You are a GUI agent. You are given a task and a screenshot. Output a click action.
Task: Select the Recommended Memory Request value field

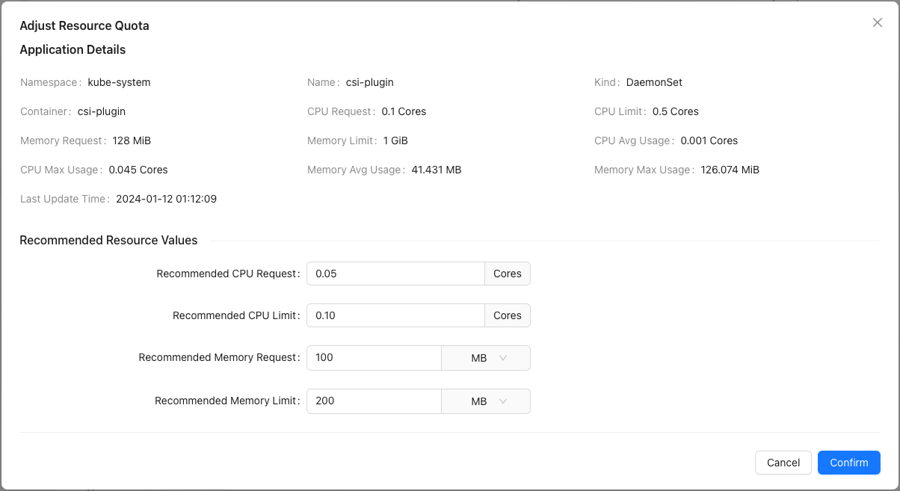[374, 358]
